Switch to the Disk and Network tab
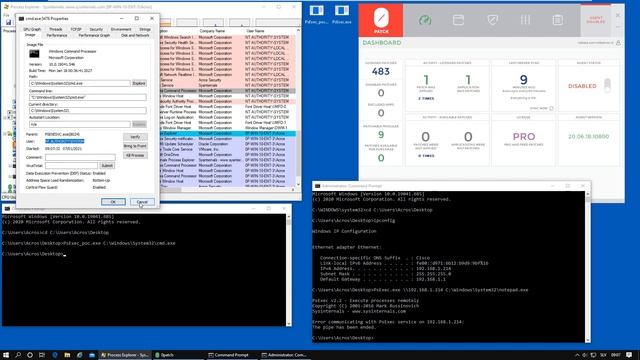This screenshot has width=640, height=360. click(135, 36)
